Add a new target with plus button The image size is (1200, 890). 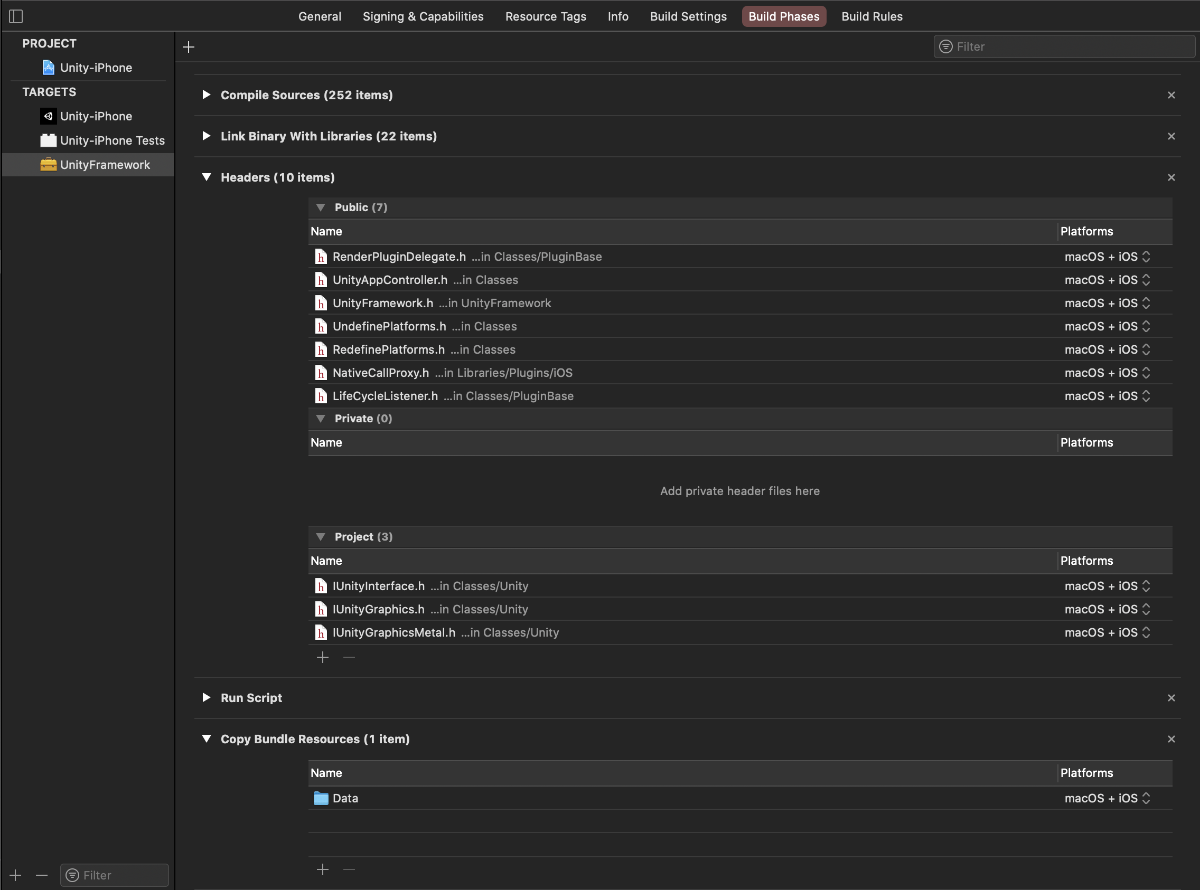[16, 875]
